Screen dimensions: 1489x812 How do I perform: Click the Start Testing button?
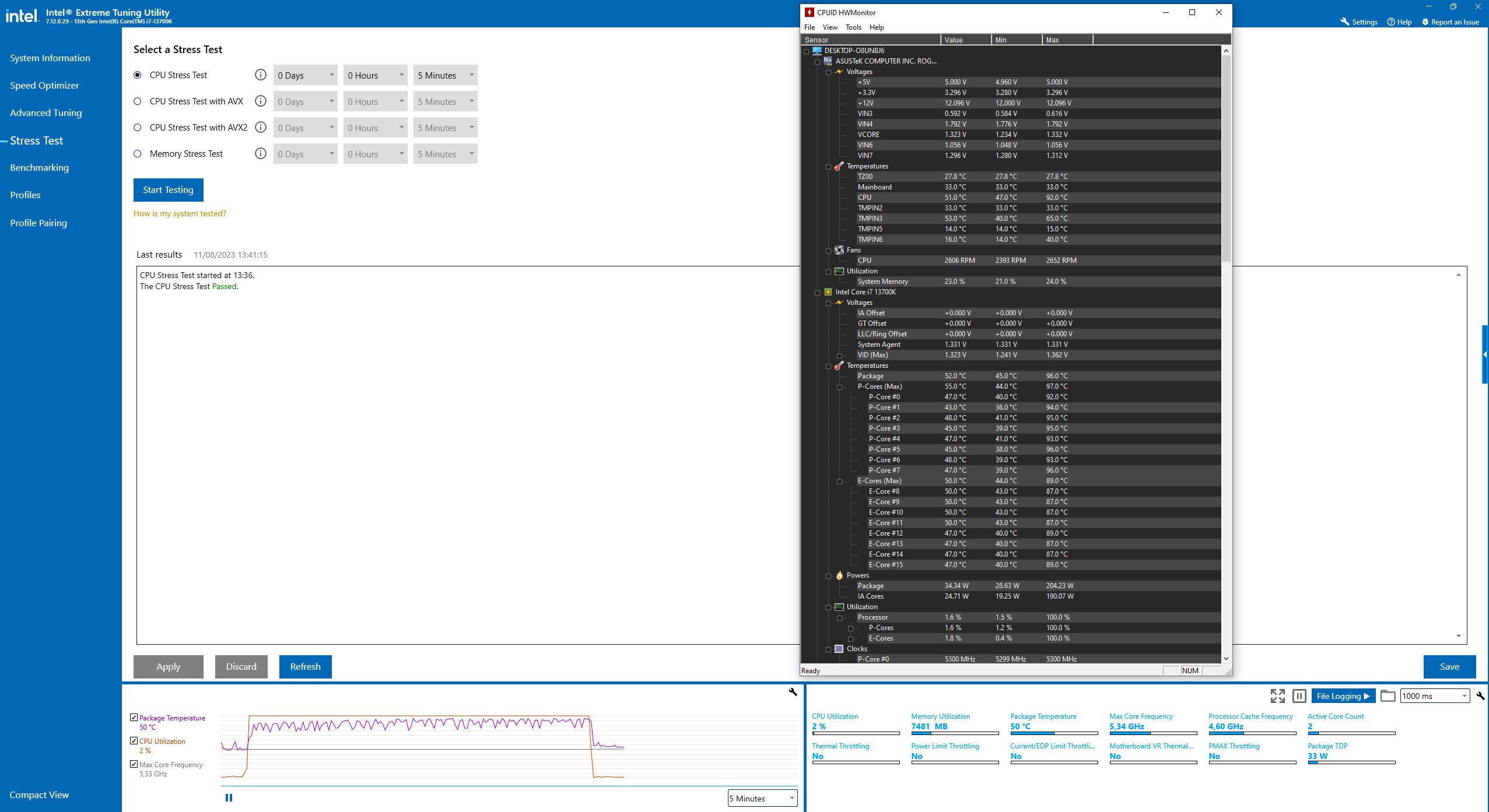[x=168, y=189]
